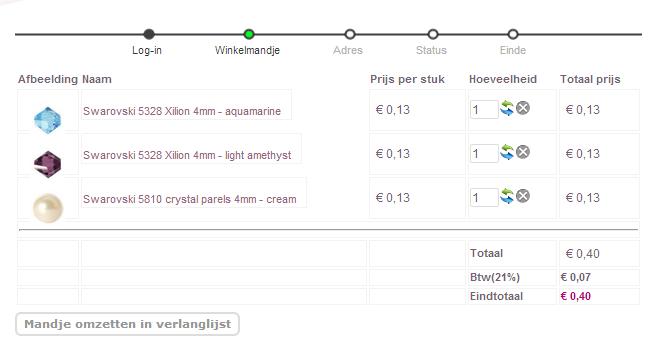Select the Status step circle

[x=433, y=34]
